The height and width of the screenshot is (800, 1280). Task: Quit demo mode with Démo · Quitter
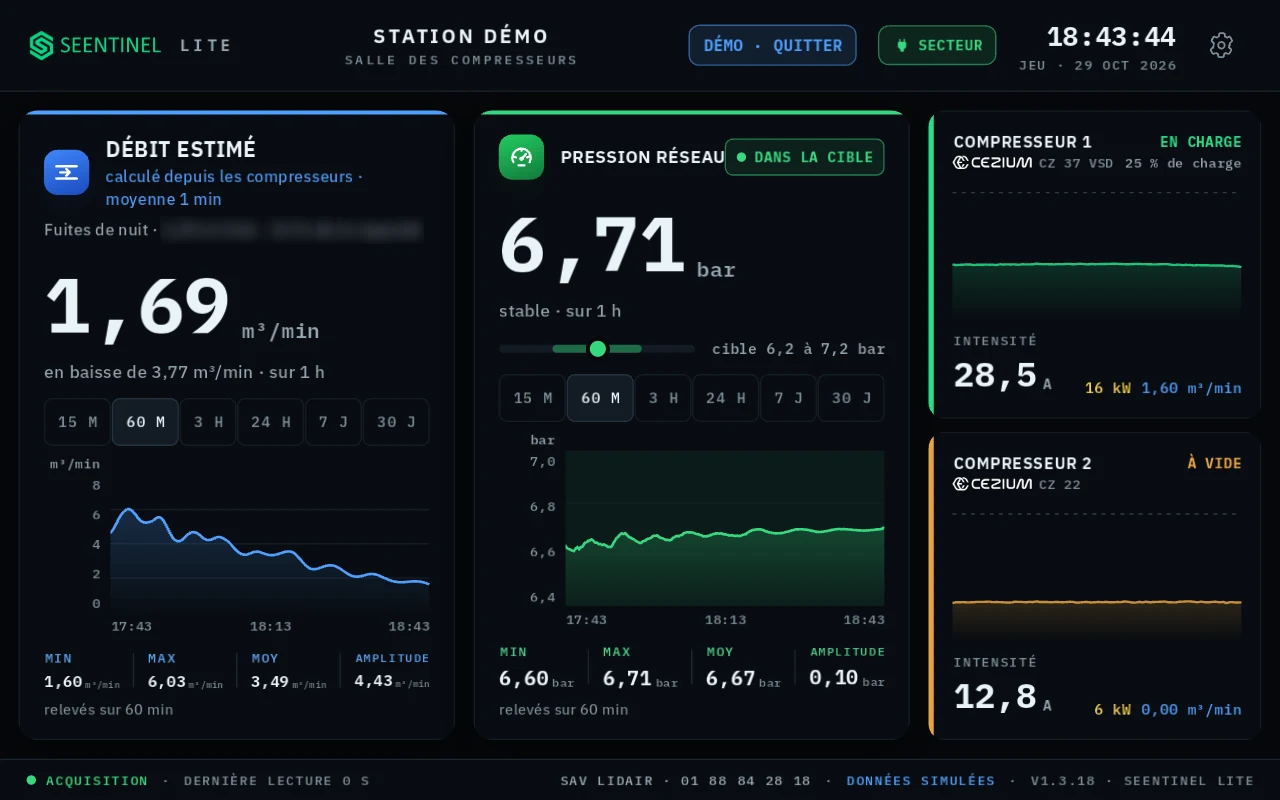click(x=772, y=45)
